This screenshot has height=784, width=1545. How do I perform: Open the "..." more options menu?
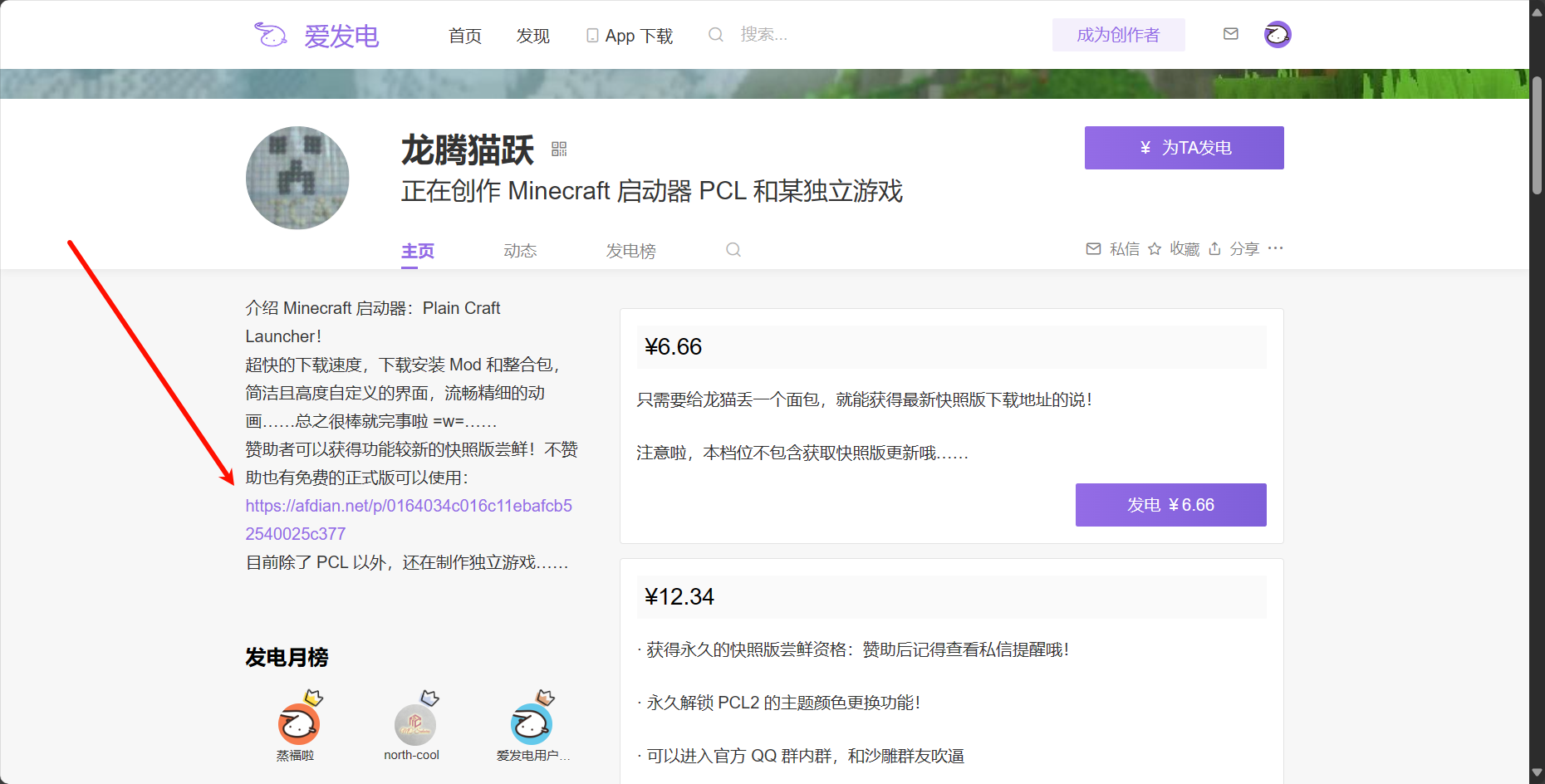[x=1277, y=248]
